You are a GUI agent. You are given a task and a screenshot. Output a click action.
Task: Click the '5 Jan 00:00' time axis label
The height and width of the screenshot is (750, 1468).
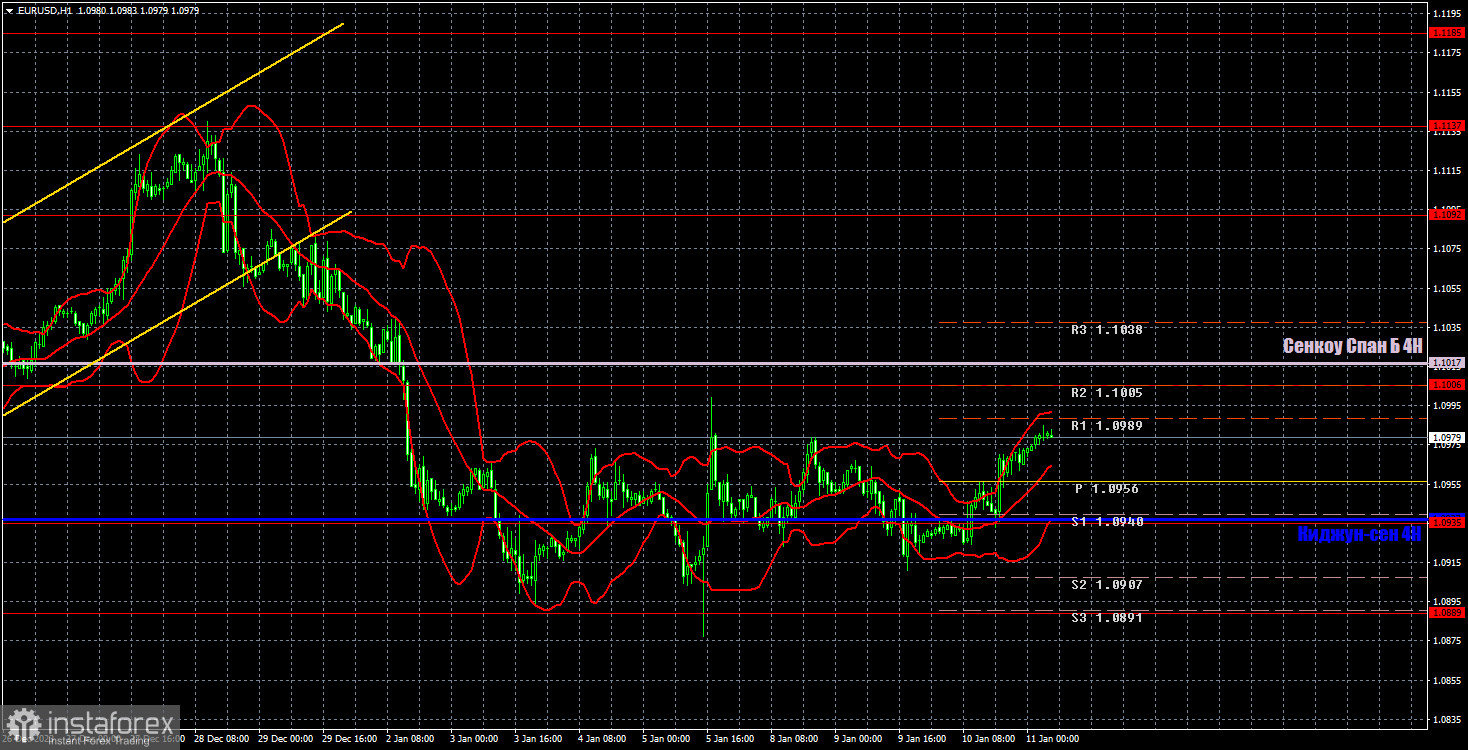tap(665, 739)
